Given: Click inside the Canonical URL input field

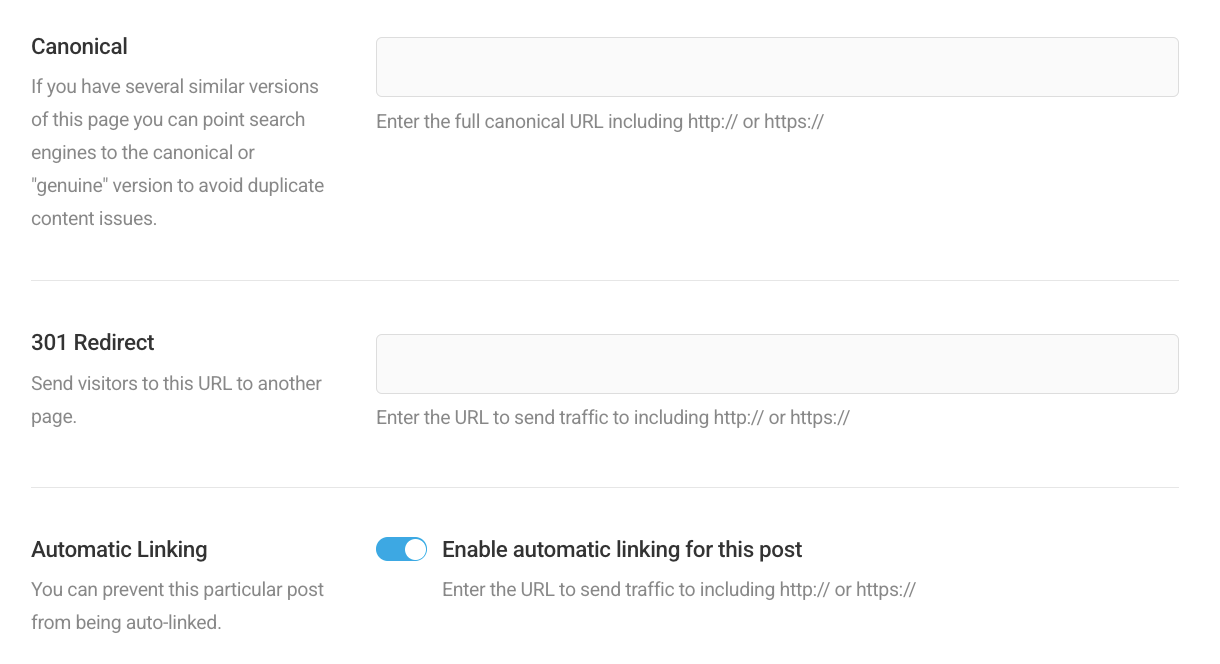Looking at the screenshot, I should [777, 67].
